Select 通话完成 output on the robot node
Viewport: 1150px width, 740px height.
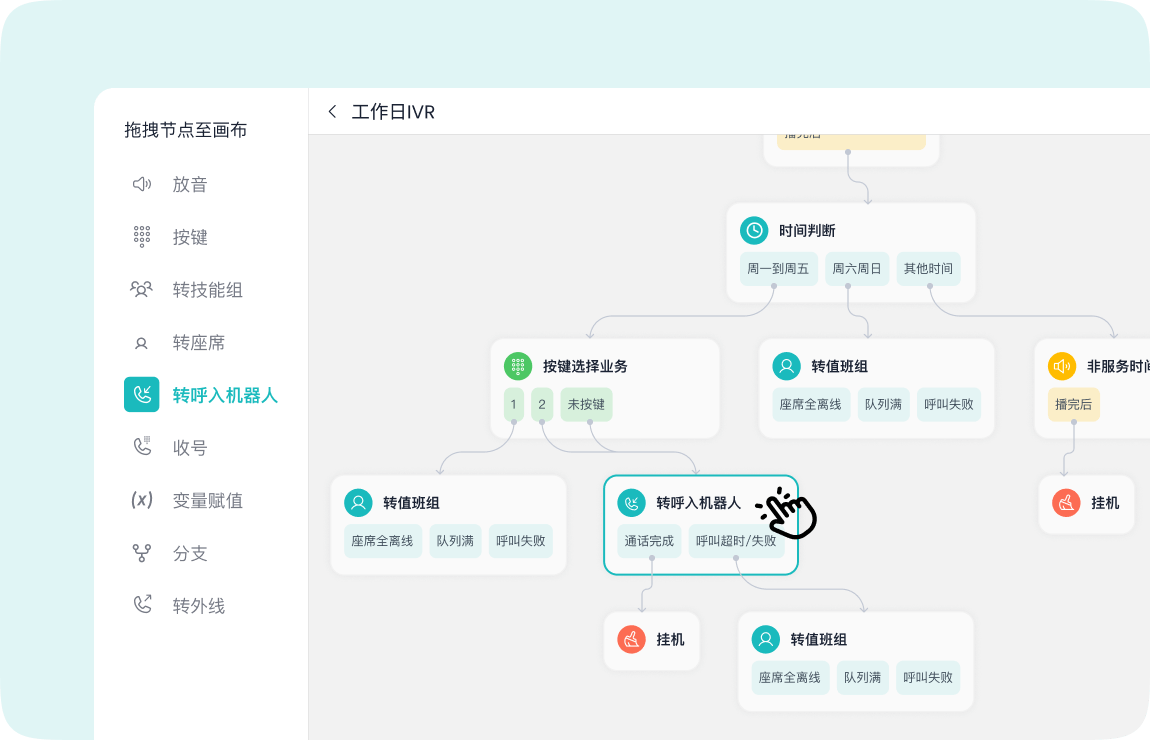click(x=649, y=541)
